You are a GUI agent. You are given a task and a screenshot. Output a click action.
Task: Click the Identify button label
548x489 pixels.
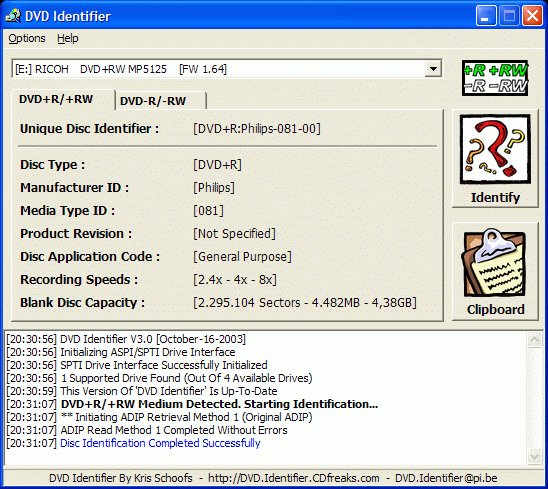point(495,197)
